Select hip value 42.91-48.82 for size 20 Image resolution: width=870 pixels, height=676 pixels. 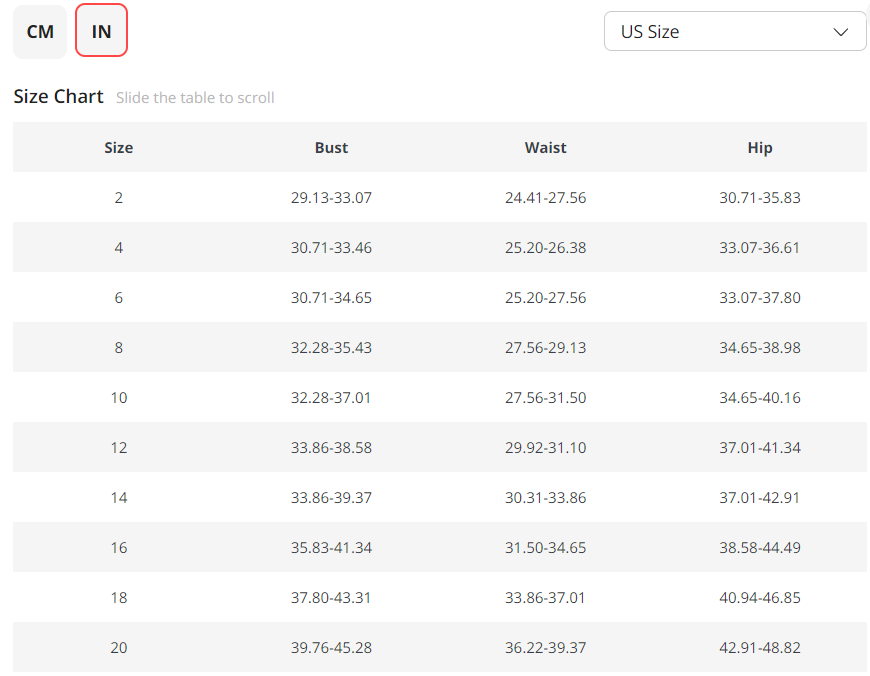click(x=760, y=648)
